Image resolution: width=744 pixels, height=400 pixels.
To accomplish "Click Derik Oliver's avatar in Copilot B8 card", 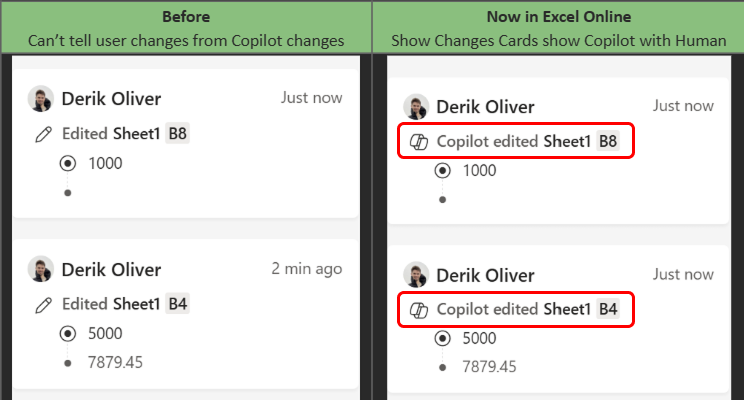I will (416, 107).
